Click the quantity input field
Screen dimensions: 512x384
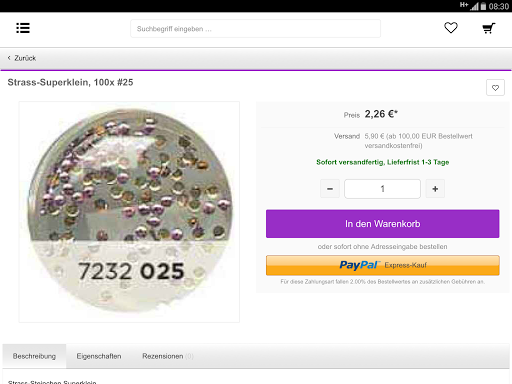click(x=382, y=189)
